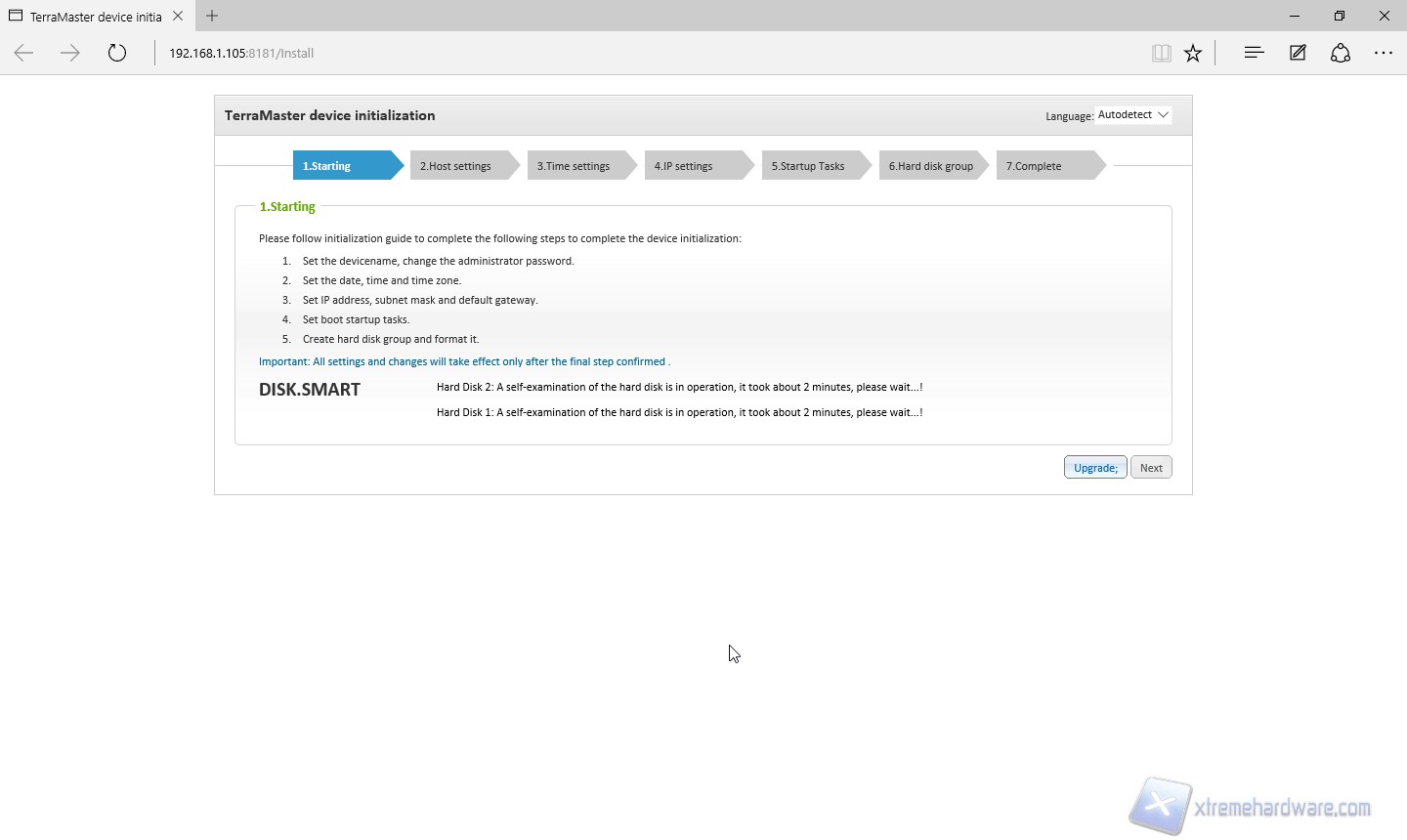Go to the 2.Host settings step

[459, 166]
